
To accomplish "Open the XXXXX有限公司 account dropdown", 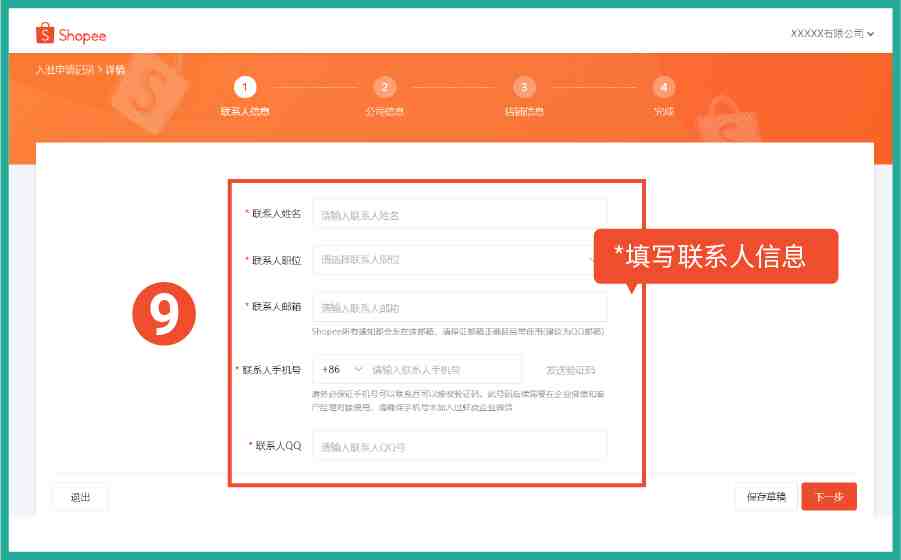I will point(832,34).
